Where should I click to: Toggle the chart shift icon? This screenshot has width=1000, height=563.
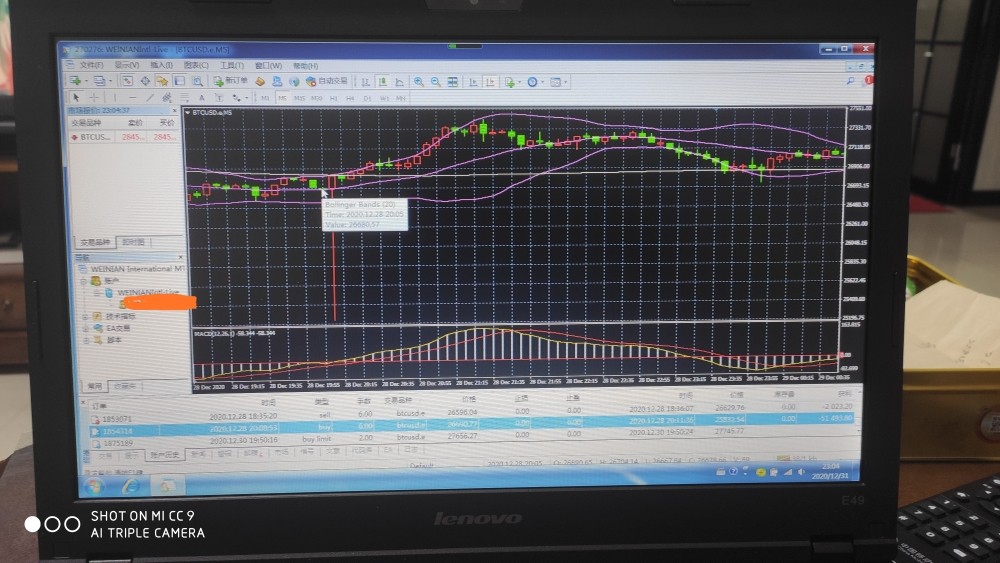point(490,82)
